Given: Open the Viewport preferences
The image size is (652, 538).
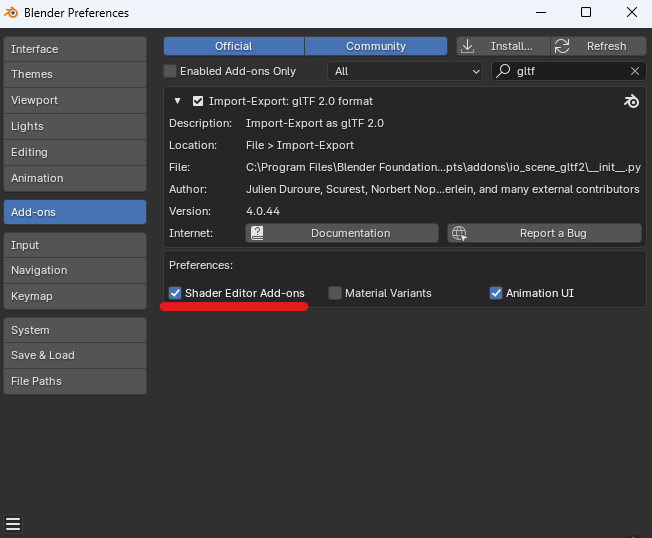Looking at the screenshot, I should point(75,100).
